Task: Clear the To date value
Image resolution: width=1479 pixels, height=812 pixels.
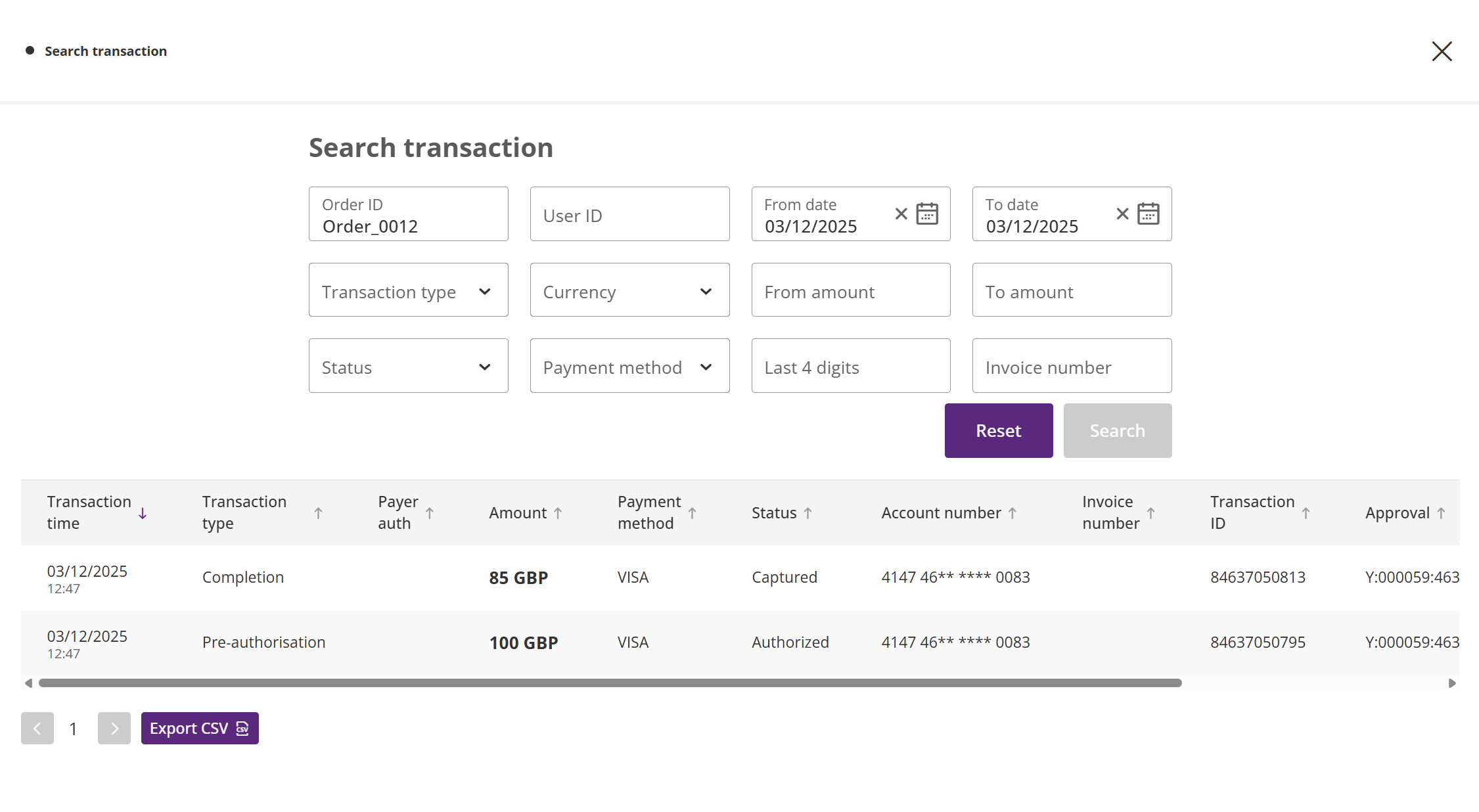Action: pos(1122,214)
